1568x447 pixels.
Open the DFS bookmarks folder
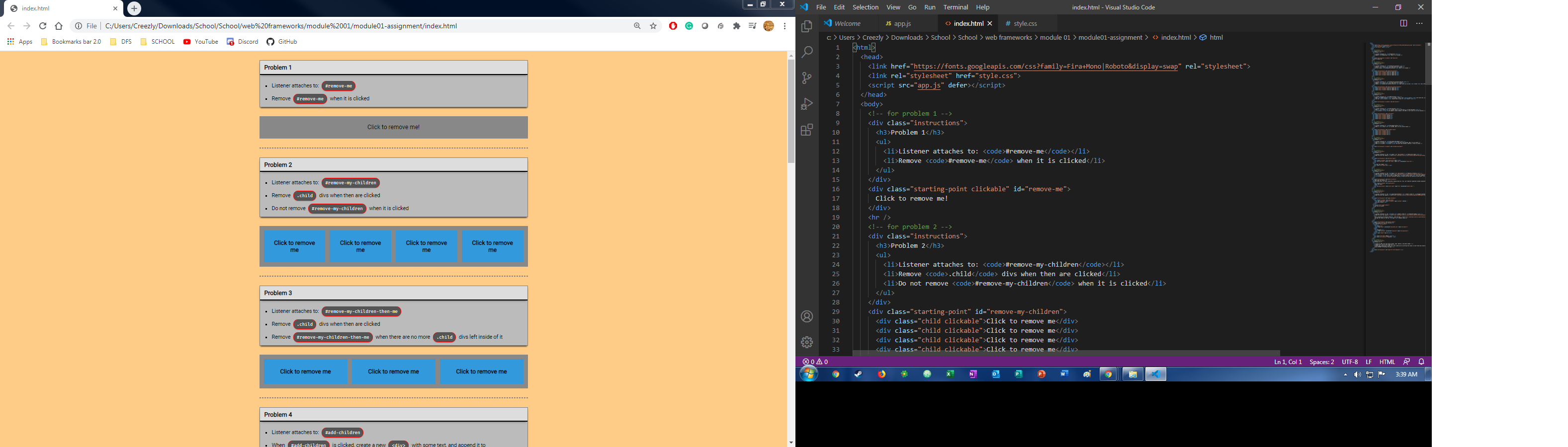[121, 42]
